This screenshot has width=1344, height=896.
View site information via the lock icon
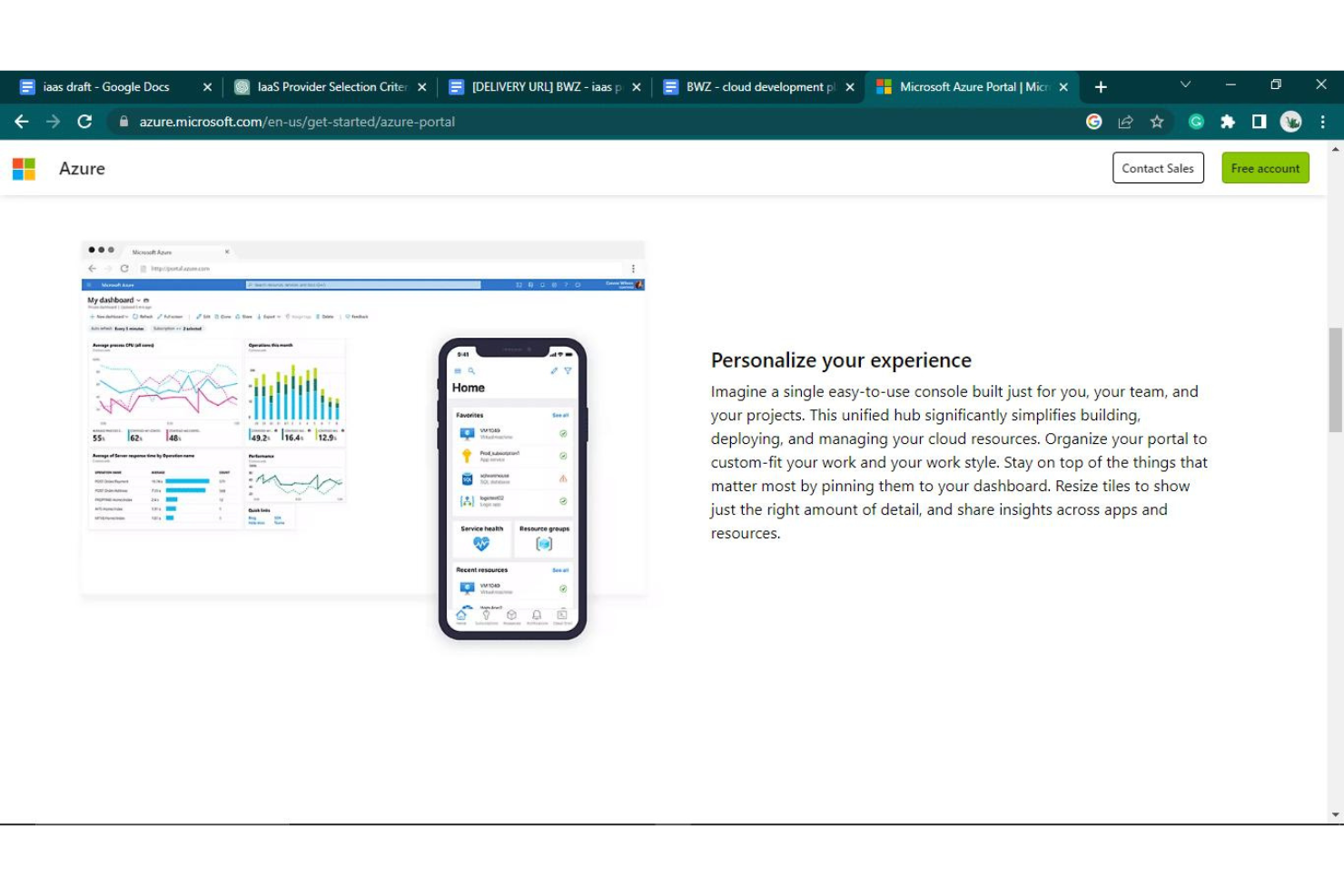tap(123, 121)
